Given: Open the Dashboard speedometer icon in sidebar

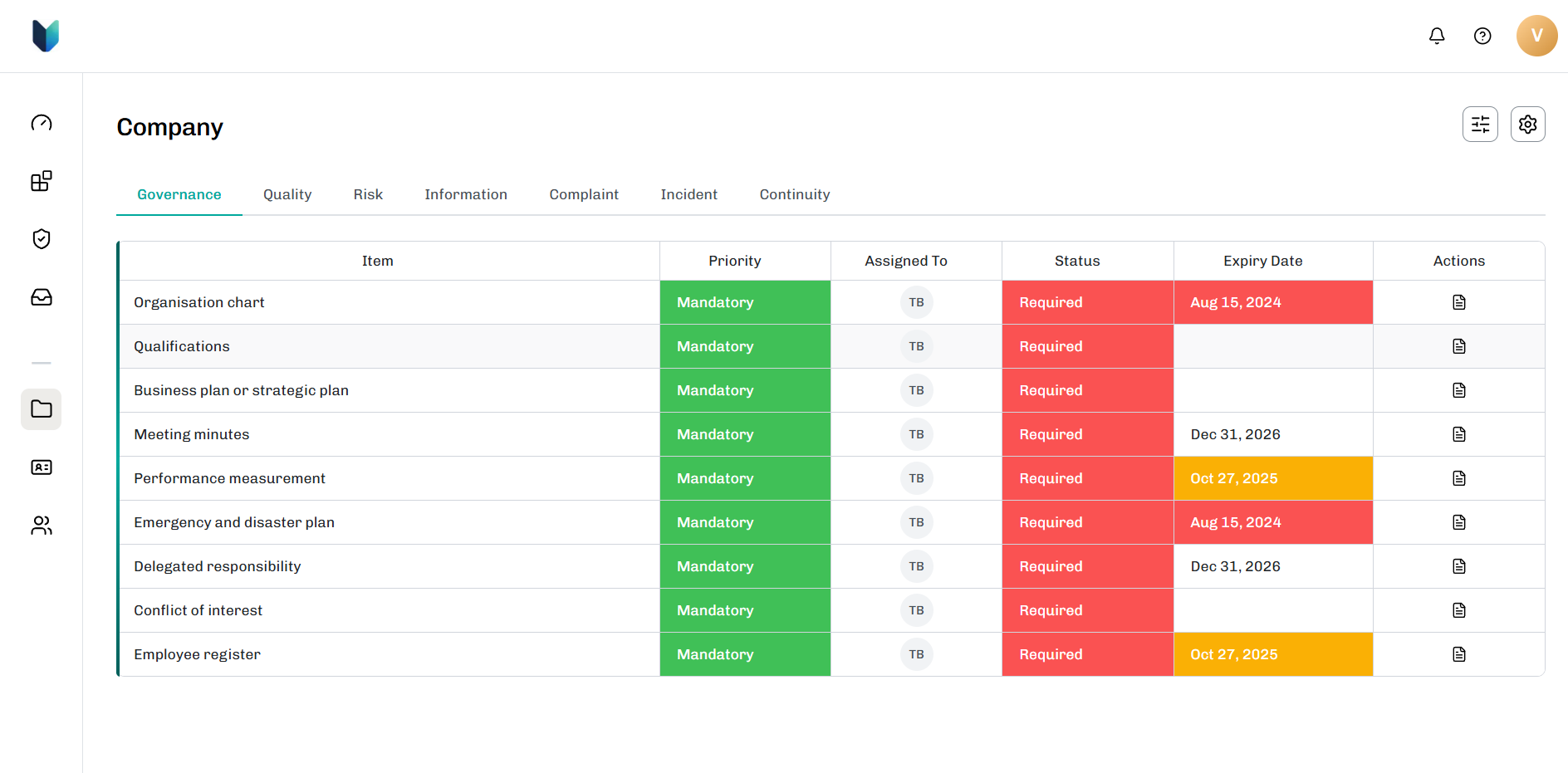Looking at the screenshot, I should (x=41, y=123).
